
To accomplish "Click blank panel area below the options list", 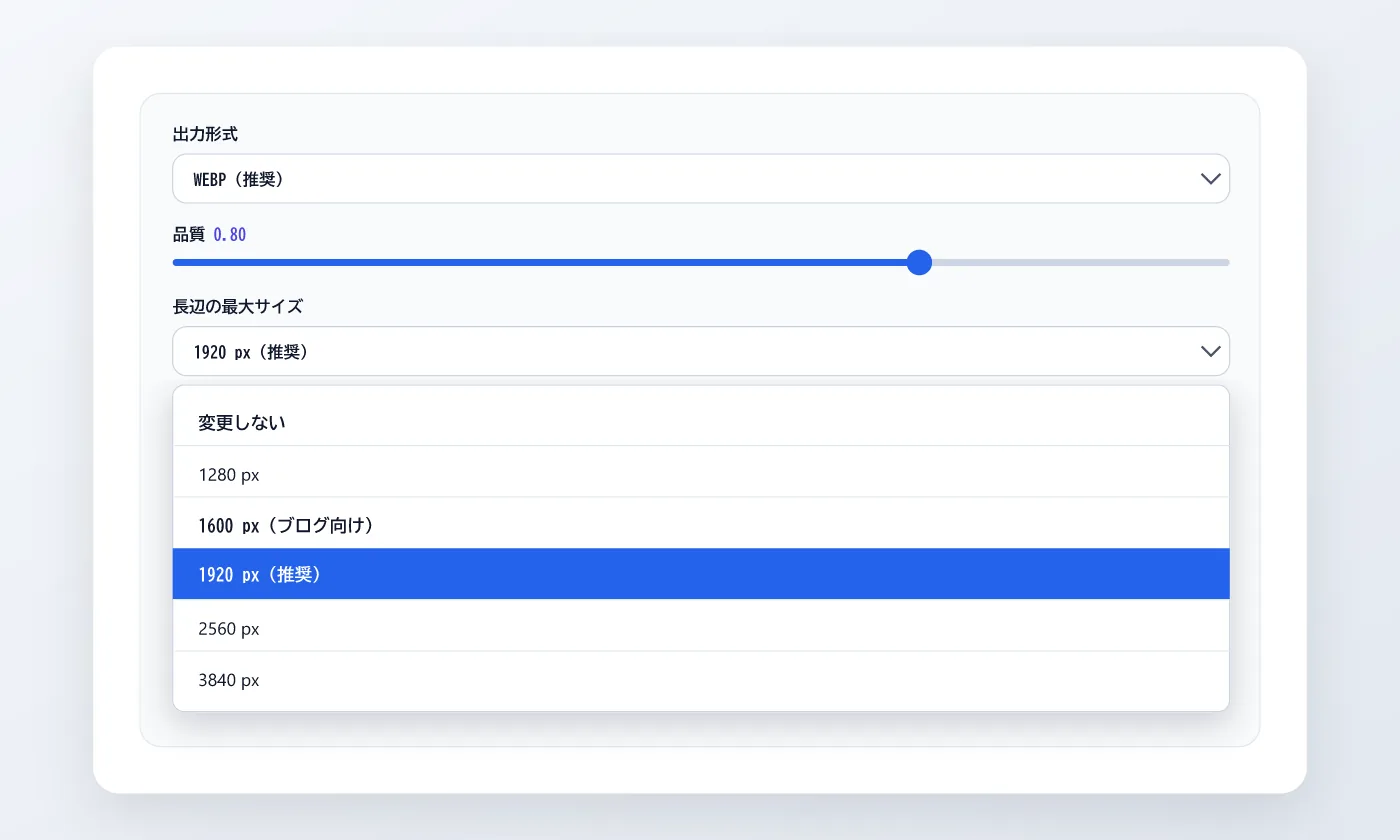I will [700, 729].
